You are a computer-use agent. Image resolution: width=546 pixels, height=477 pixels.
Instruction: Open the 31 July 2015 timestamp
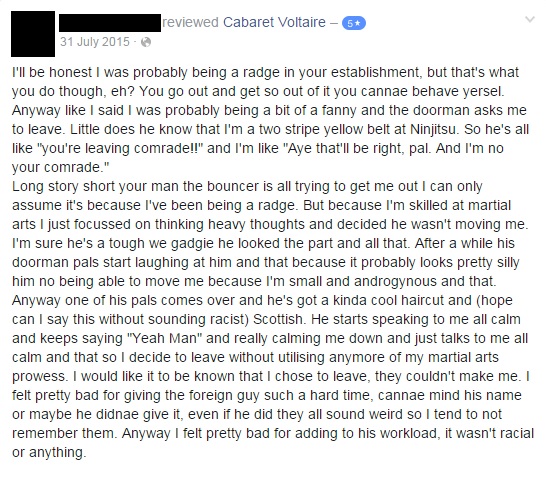point(95,42)
